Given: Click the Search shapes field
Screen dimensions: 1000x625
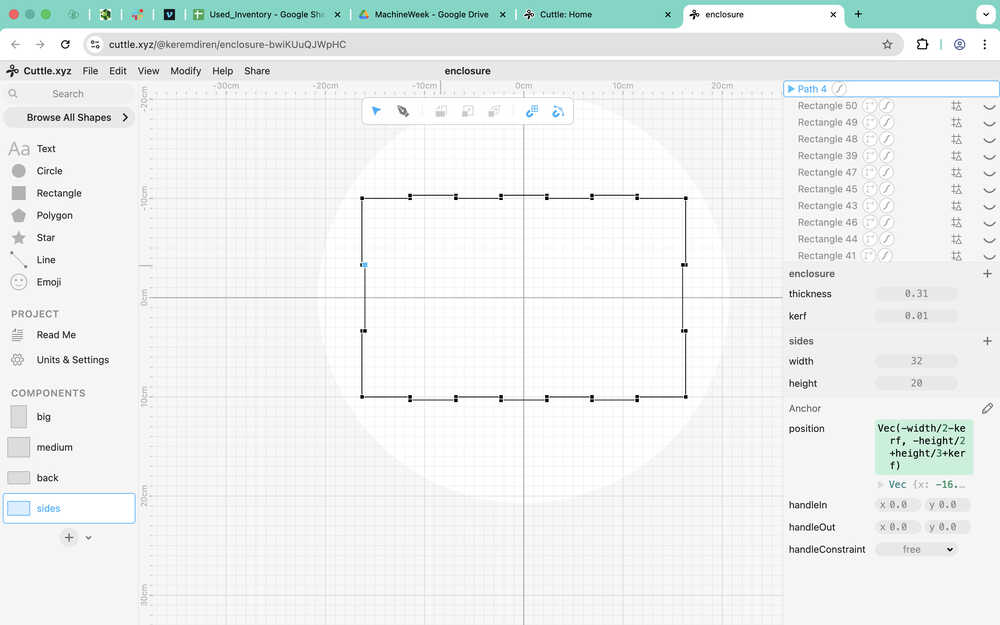Looking at the screenshot, I should coord(68,94).
